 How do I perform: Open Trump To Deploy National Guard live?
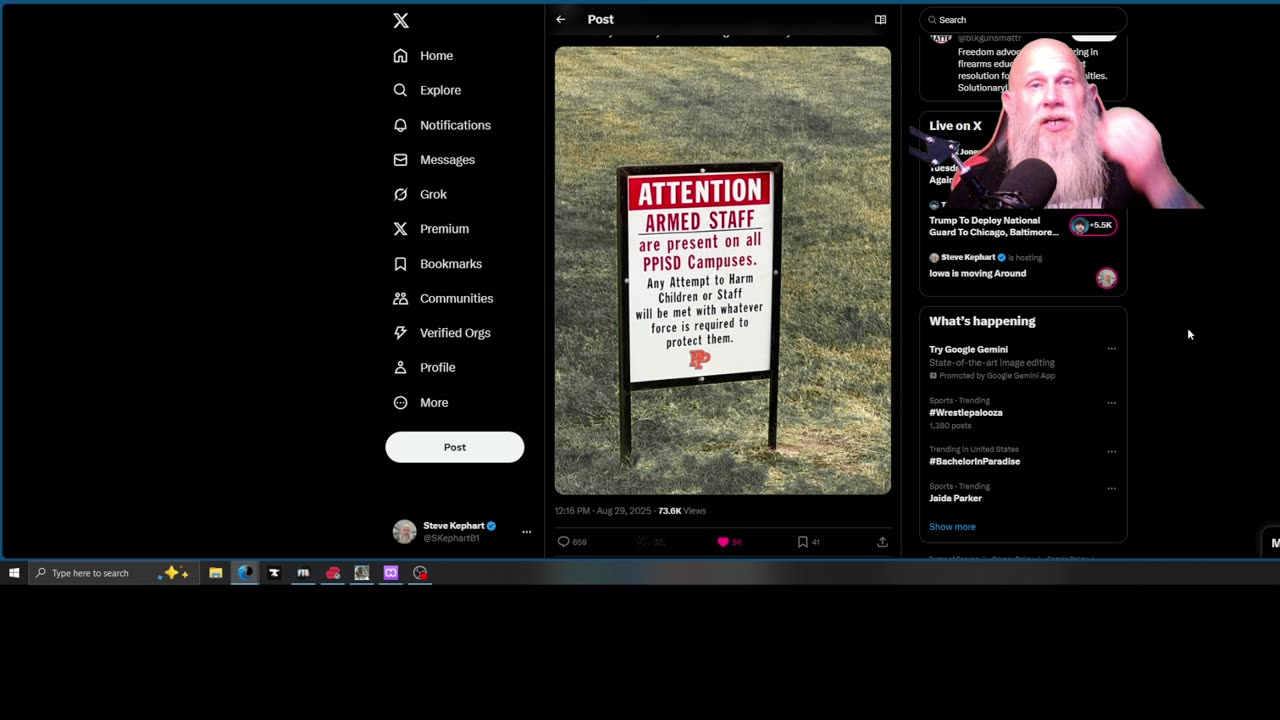point(993,226)
